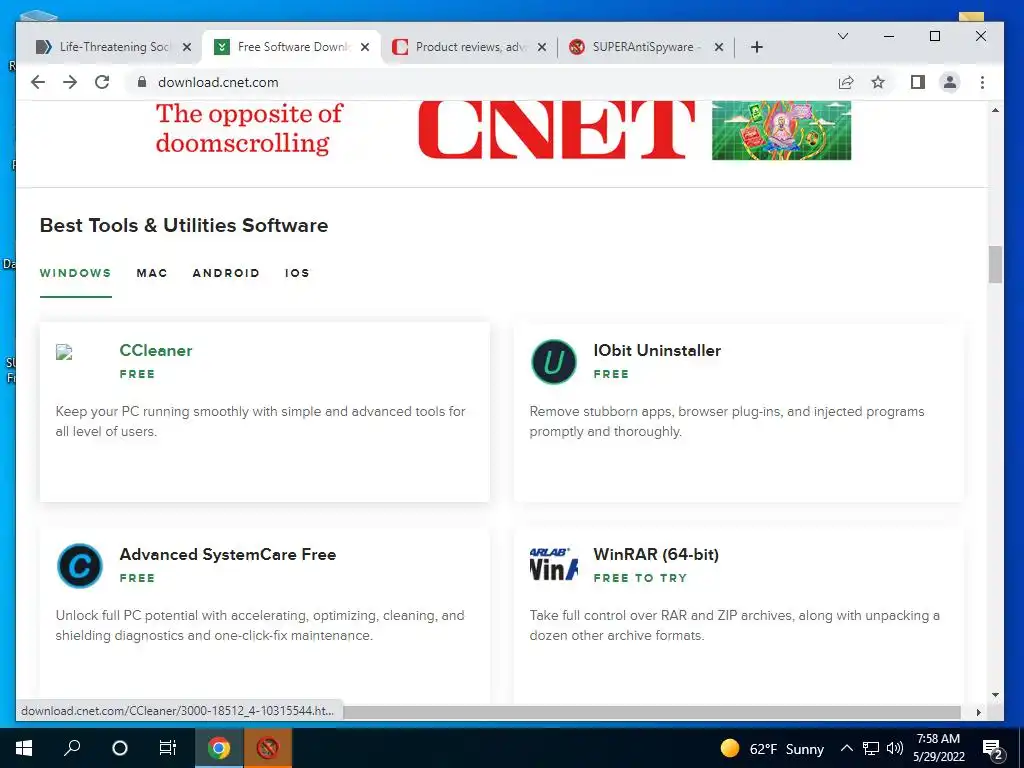The height and width of the screenshot is (768, 1024).
Task: Open Cortana from the taskbar
Action: click(x=120, y=748)
